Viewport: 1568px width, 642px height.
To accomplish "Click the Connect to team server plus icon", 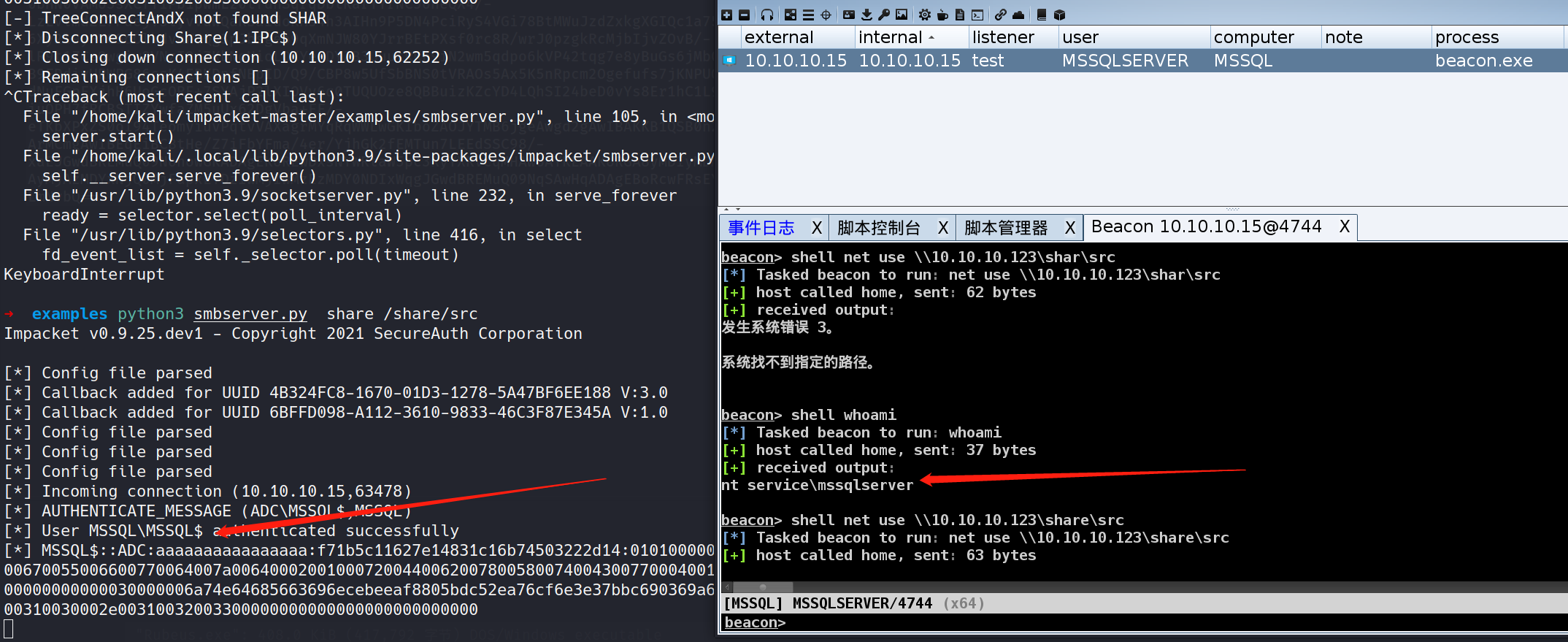I will (x=727, y=15).
